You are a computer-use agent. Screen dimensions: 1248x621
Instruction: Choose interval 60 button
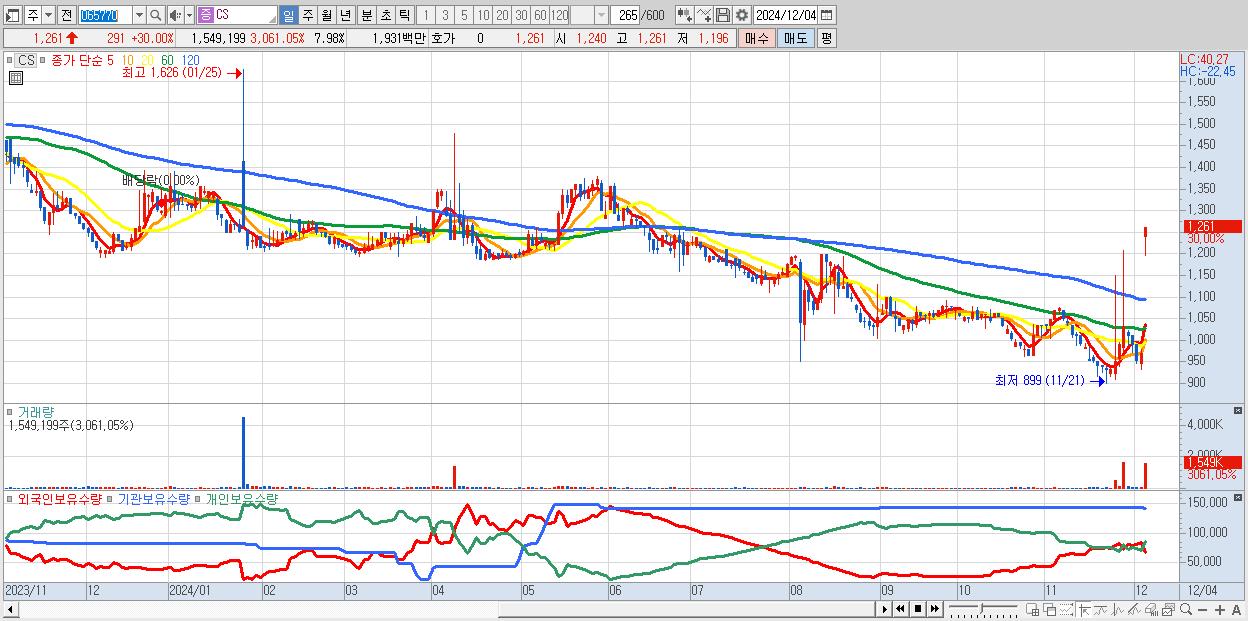click(x=540, y=15)
